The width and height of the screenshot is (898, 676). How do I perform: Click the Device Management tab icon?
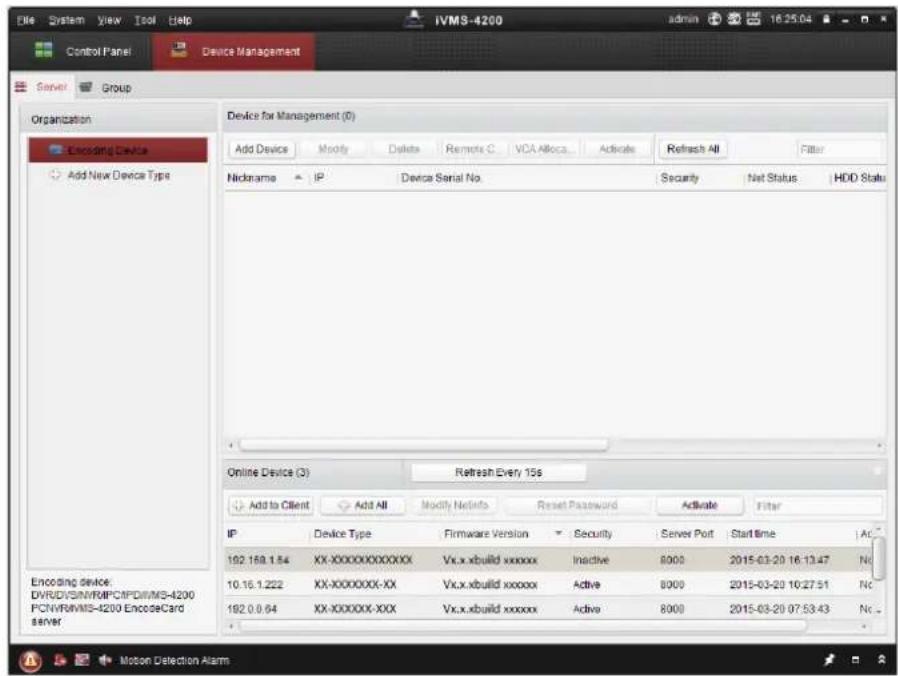tap(179, 50)
